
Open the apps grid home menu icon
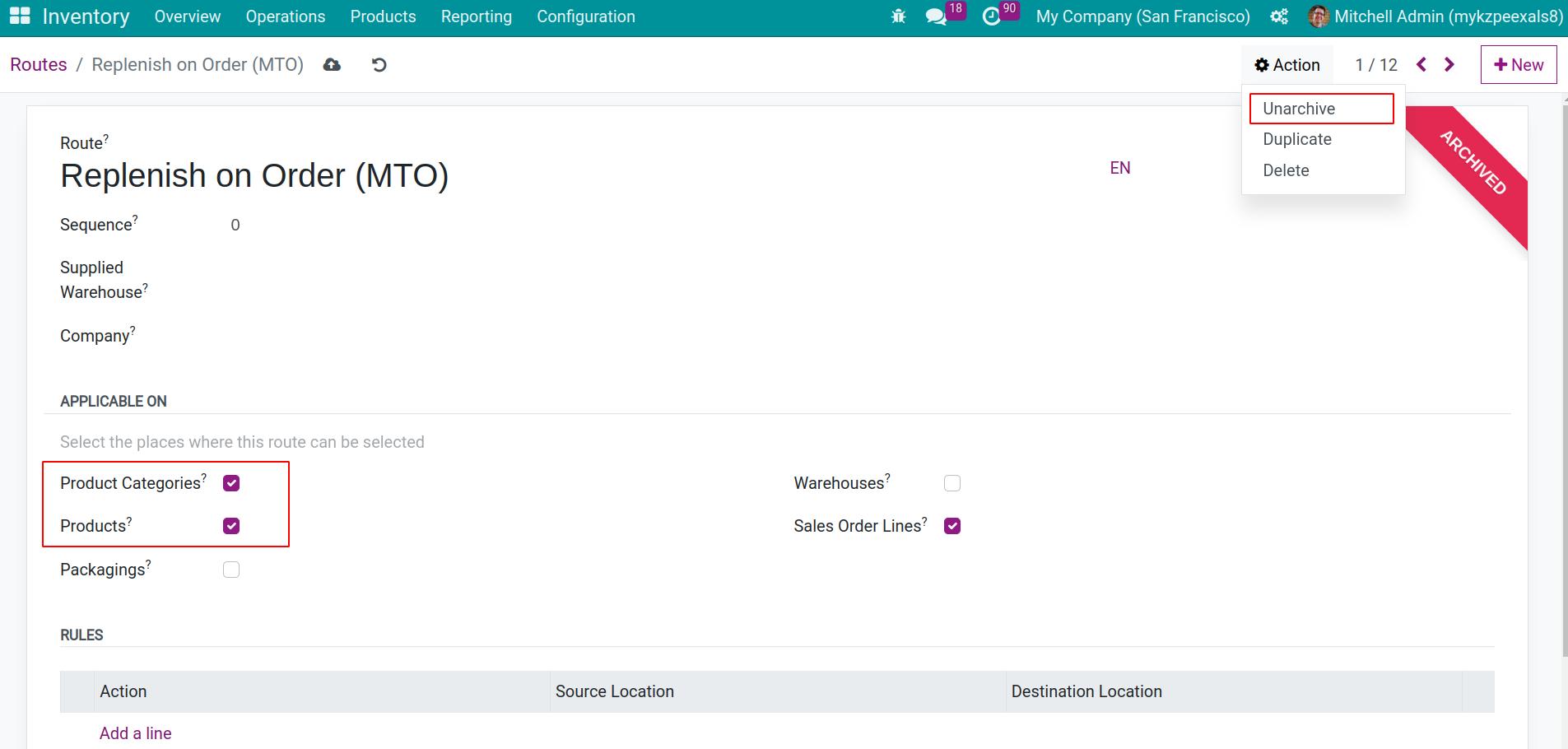[20, 16]
